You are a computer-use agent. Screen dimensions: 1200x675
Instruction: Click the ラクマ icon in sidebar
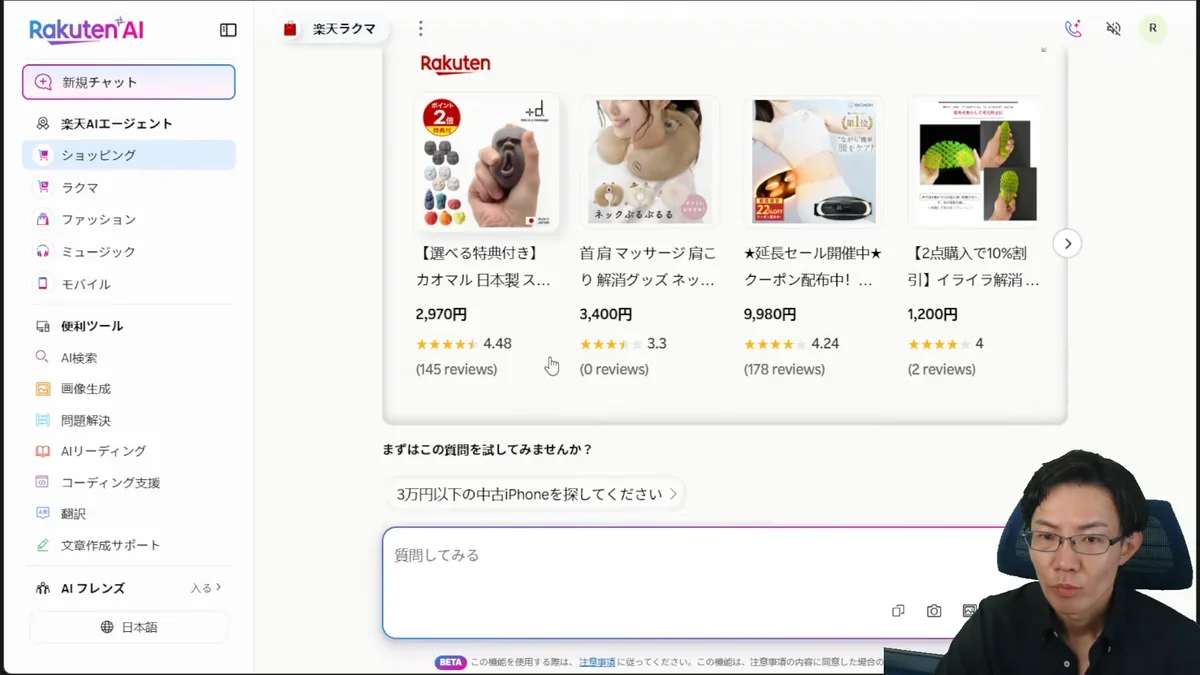click(42, 187)
